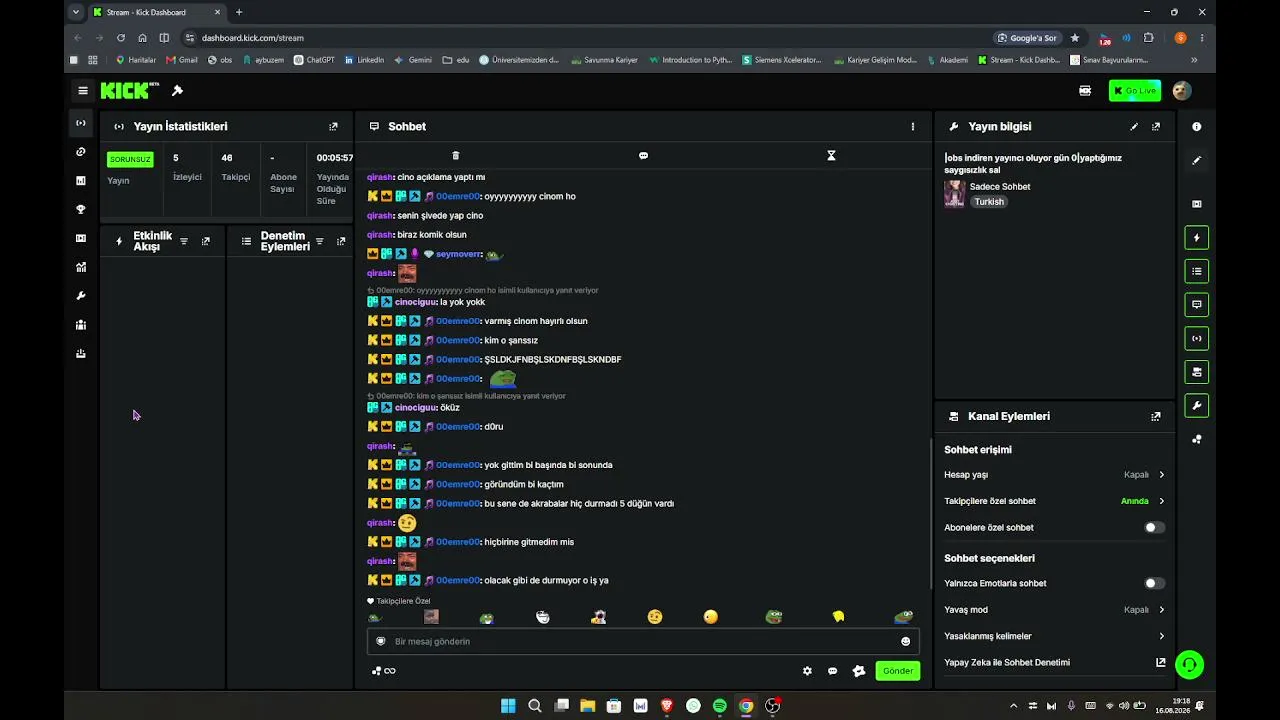Click the infinity points icon below chat input
The height and width of the screenshot is (720, 1280).
384,671
